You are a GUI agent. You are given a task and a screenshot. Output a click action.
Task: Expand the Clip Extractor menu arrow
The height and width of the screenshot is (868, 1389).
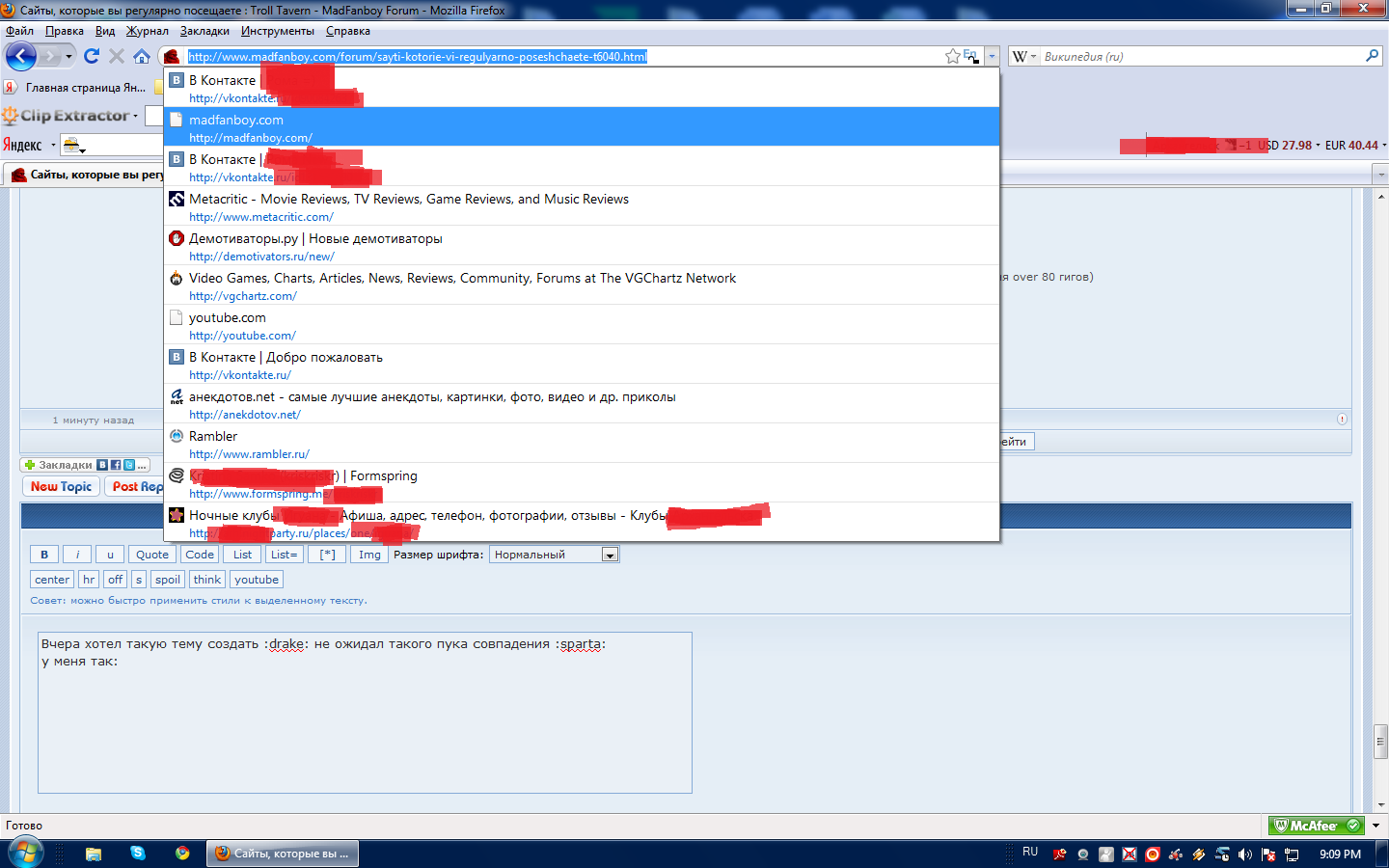point(135,117)
